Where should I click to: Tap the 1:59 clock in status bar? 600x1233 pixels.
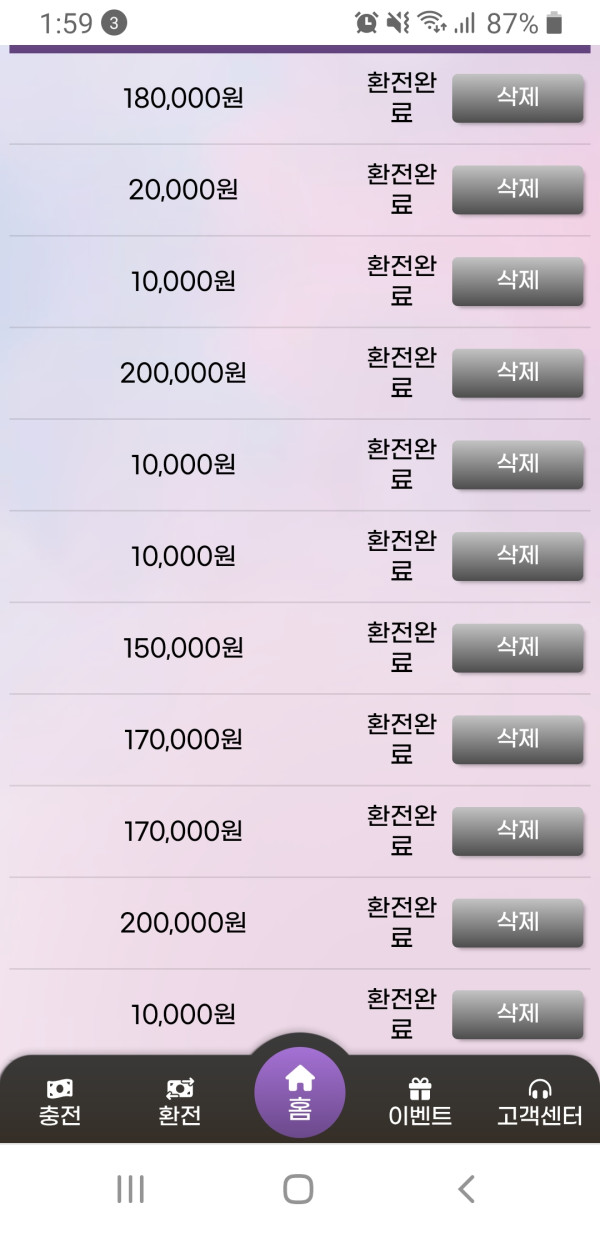(x=66, y=24)
